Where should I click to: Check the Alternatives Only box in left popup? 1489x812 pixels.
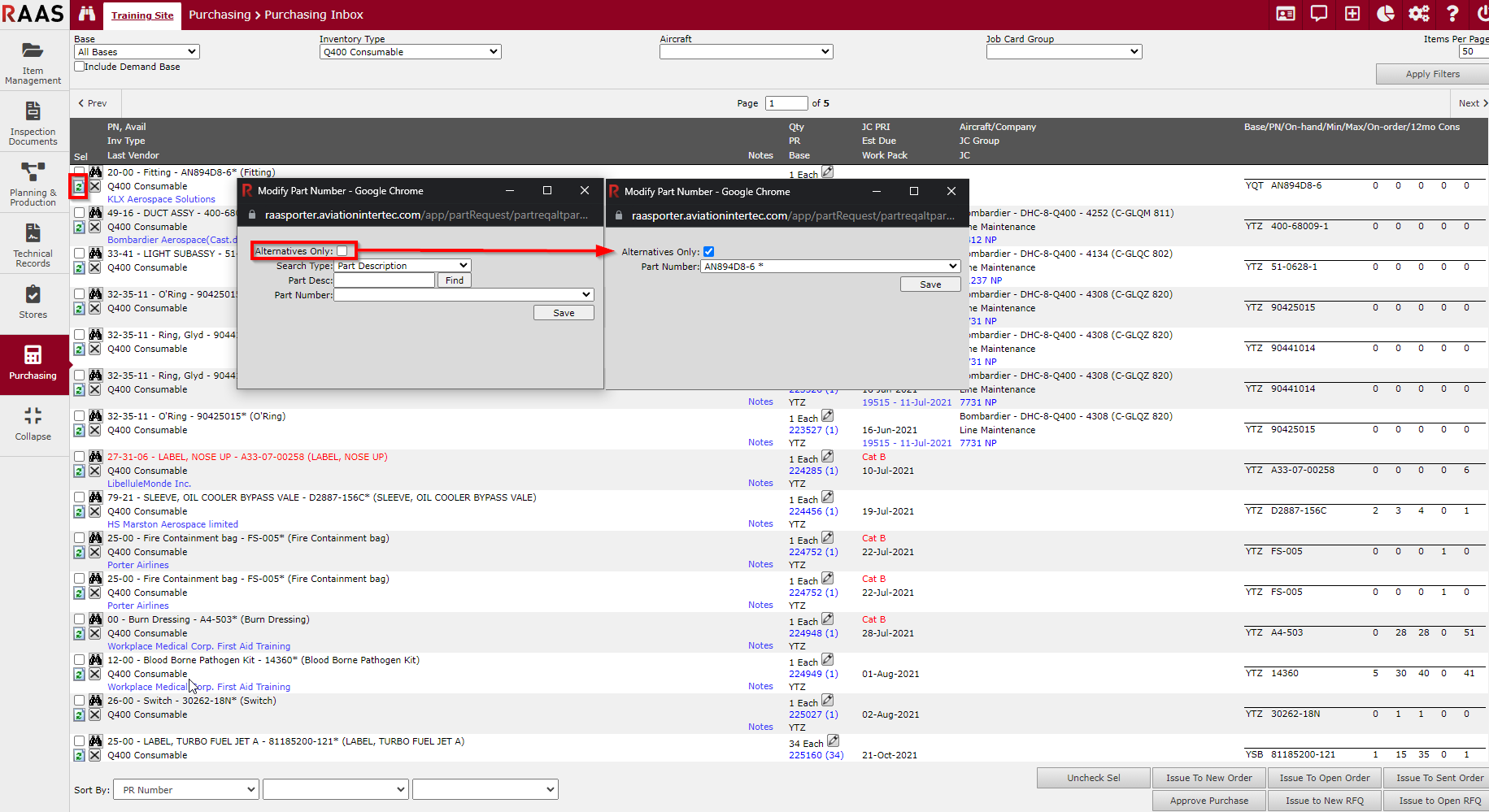coord(342,251)
